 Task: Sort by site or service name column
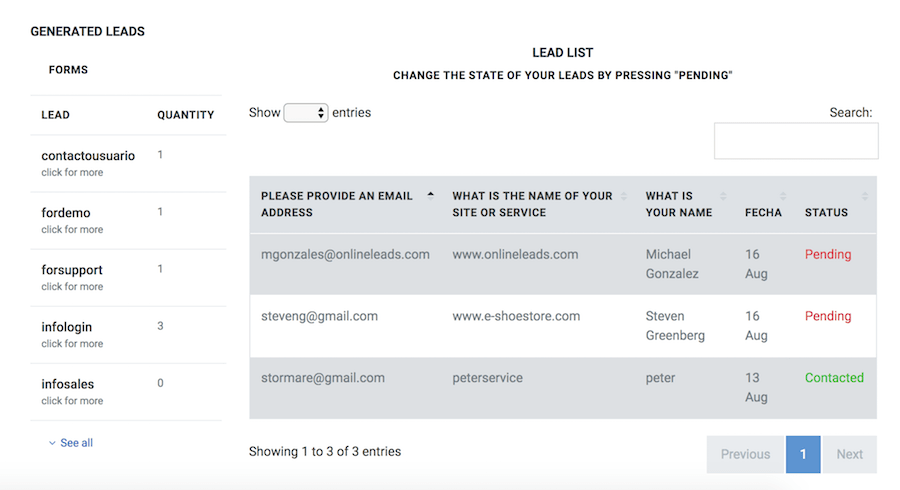[532, 204]
